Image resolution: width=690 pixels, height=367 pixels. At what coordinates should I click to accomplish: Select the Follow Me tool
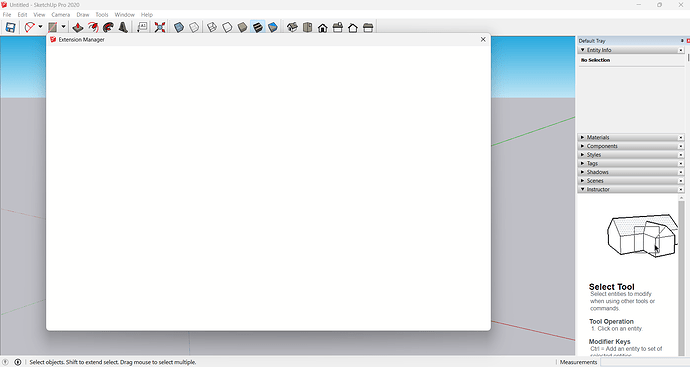pos(108,27)
